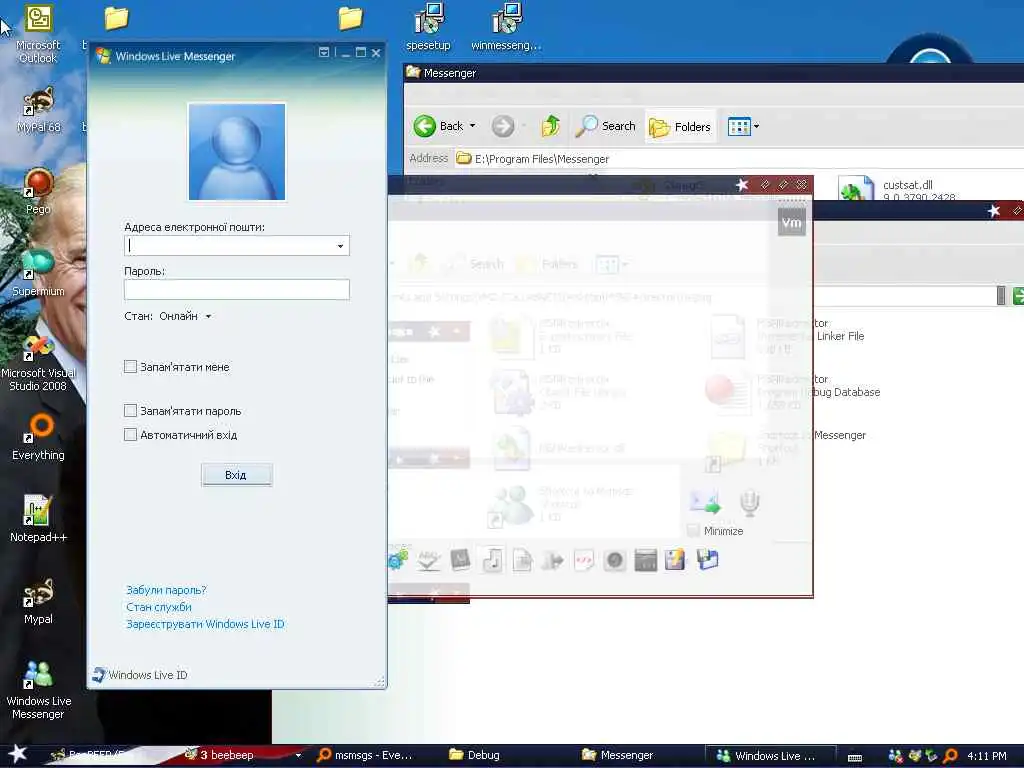The width and height of the screenshot is (1024, 768).
Task: Check the Запам'ятати мене checkbox
Action: pyautogui.click(x=131, y=367)
